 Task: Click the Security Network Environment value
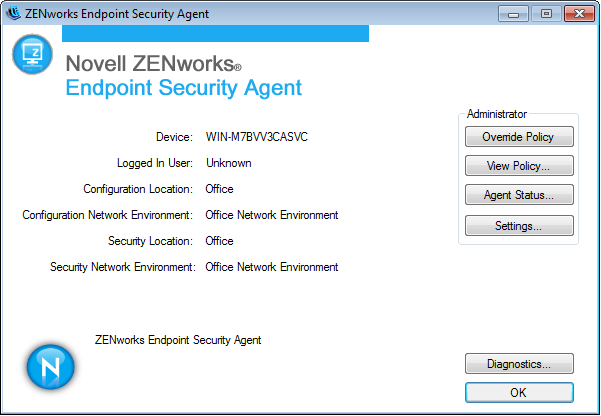271,267
